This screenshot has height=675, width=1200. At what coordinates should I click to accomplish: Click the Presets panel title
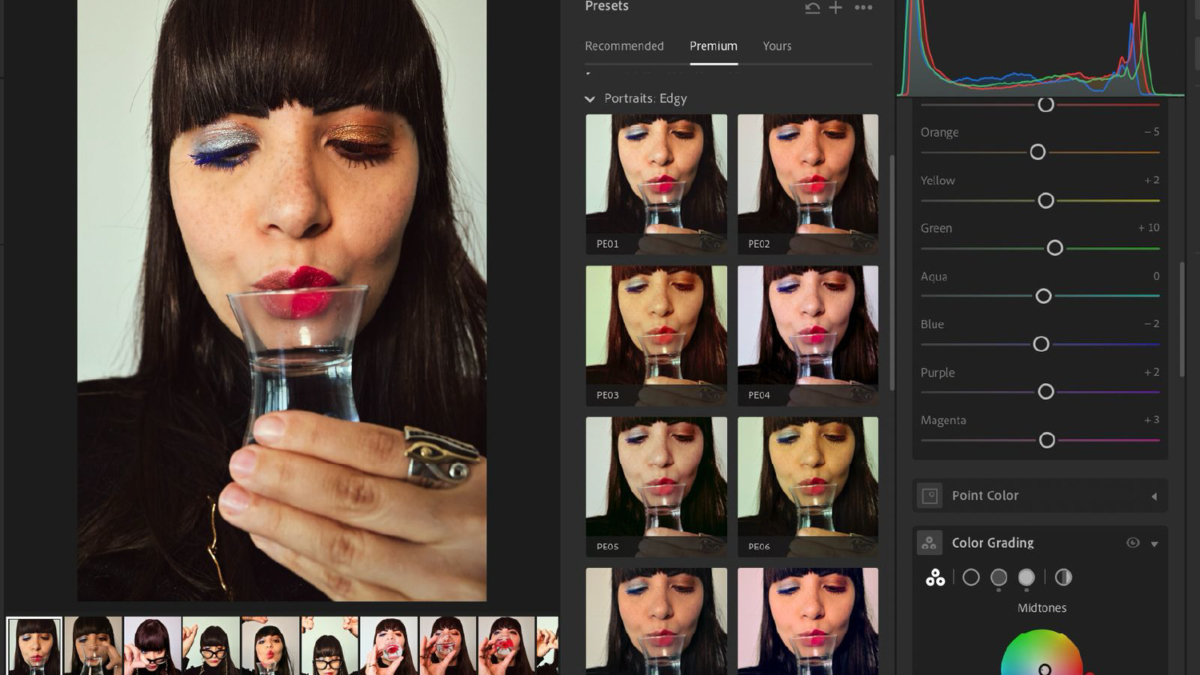[607, 7]
